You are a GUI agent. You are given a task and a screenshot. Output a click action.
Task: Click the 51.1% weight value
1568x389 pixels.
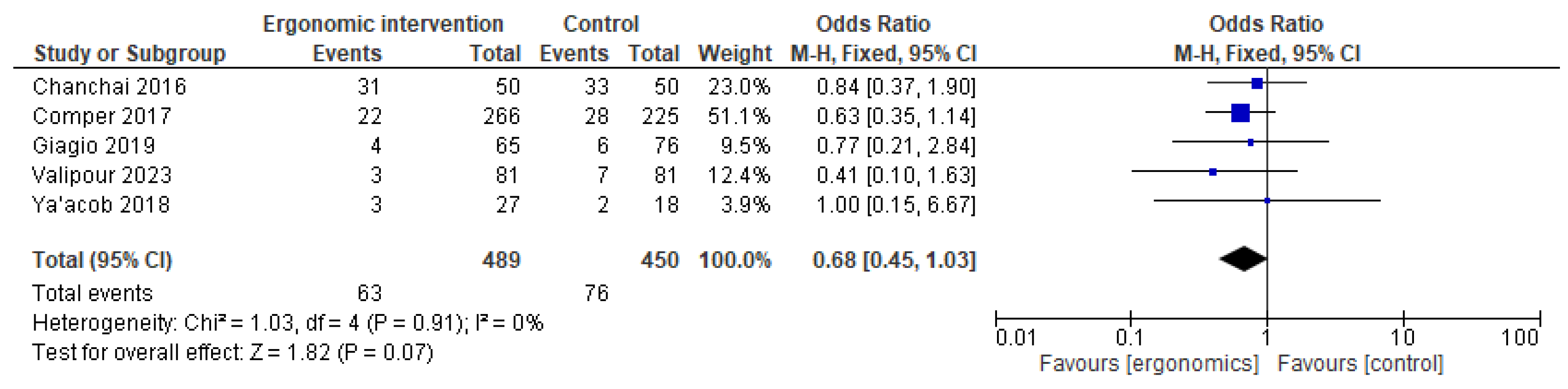(738, 116)
